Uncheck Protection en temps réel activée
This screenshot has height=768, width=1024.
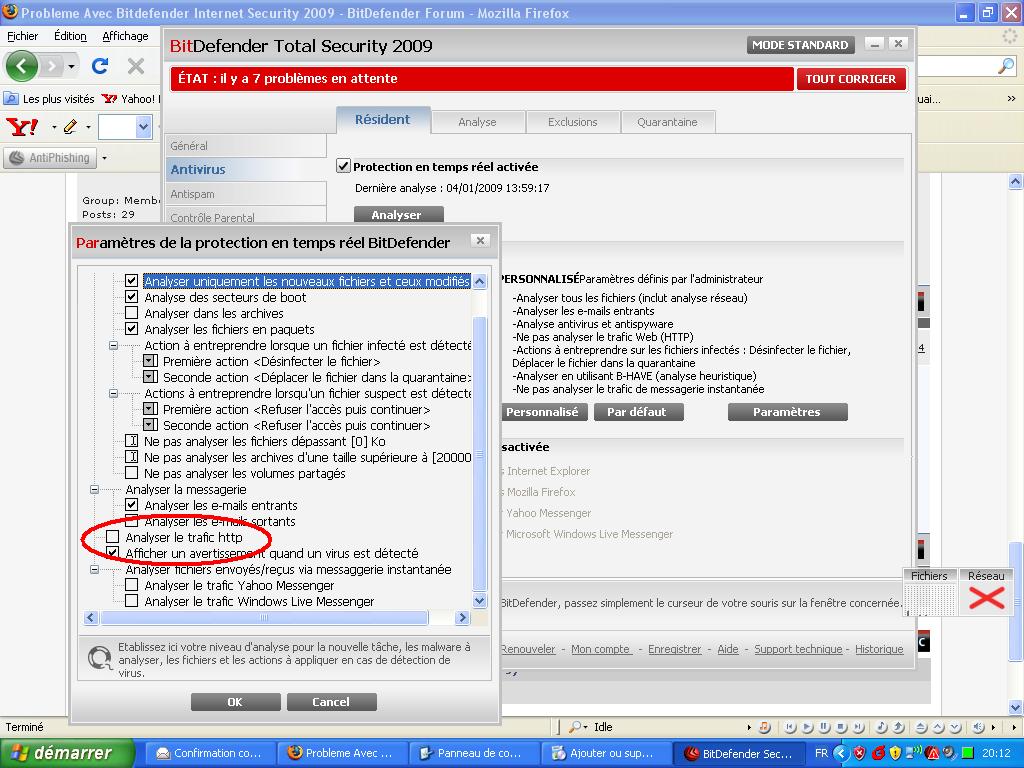tap(344, 166)
